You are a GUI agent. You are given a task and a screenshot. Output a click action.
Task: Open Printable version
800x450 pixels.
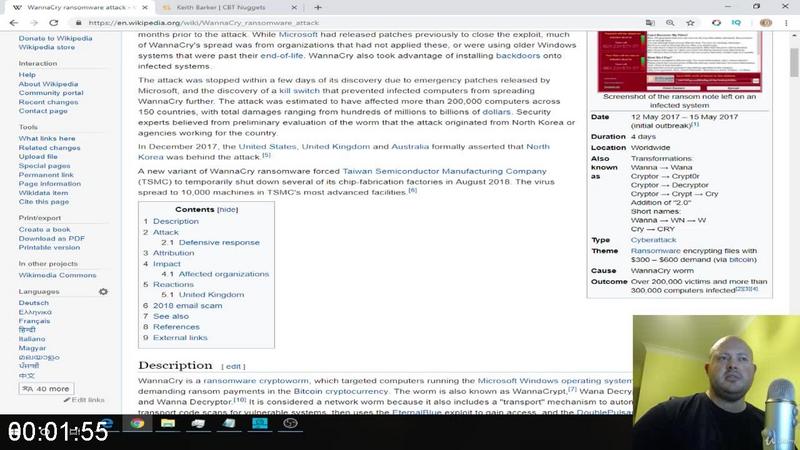tap(49, 247)
